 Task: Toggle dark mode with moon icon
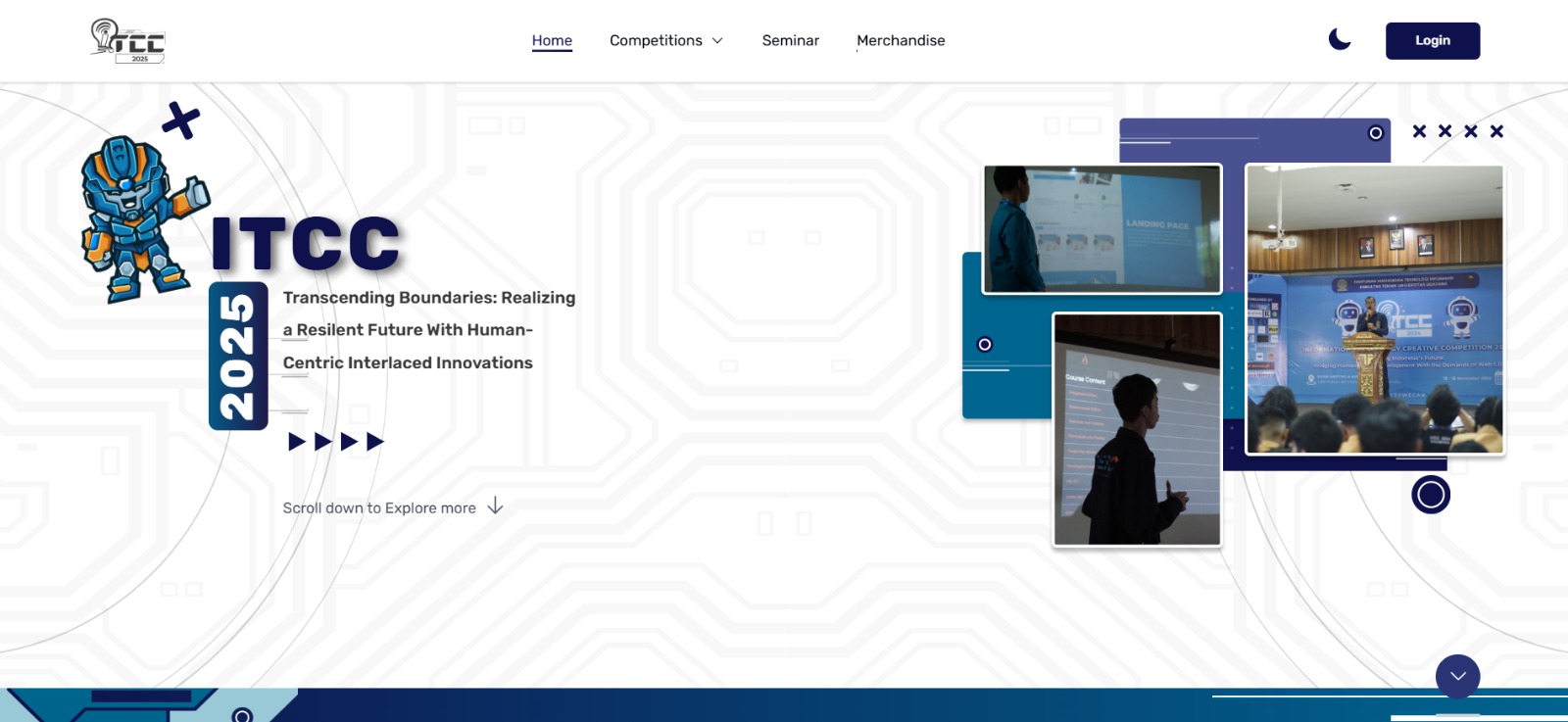1340,39
